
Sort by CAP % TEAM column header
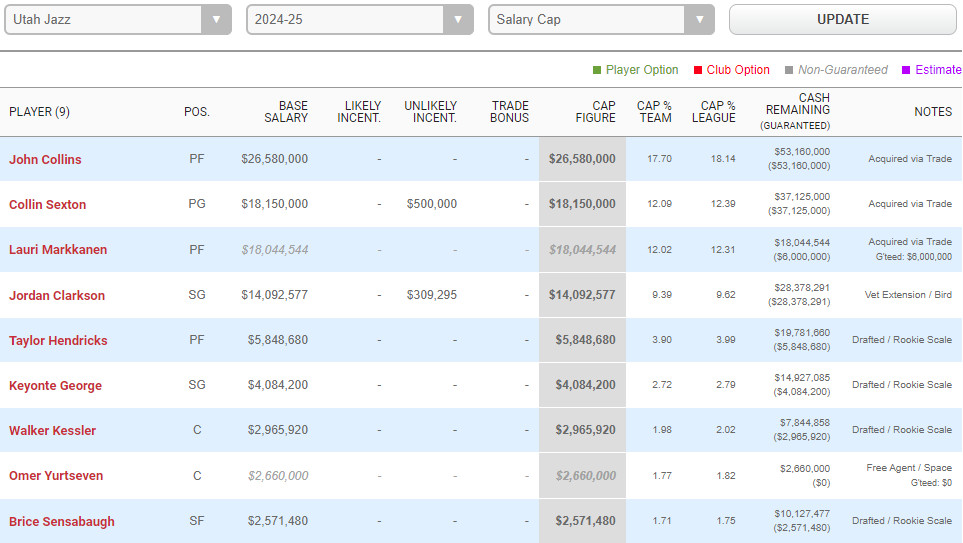tap(654, 112)
